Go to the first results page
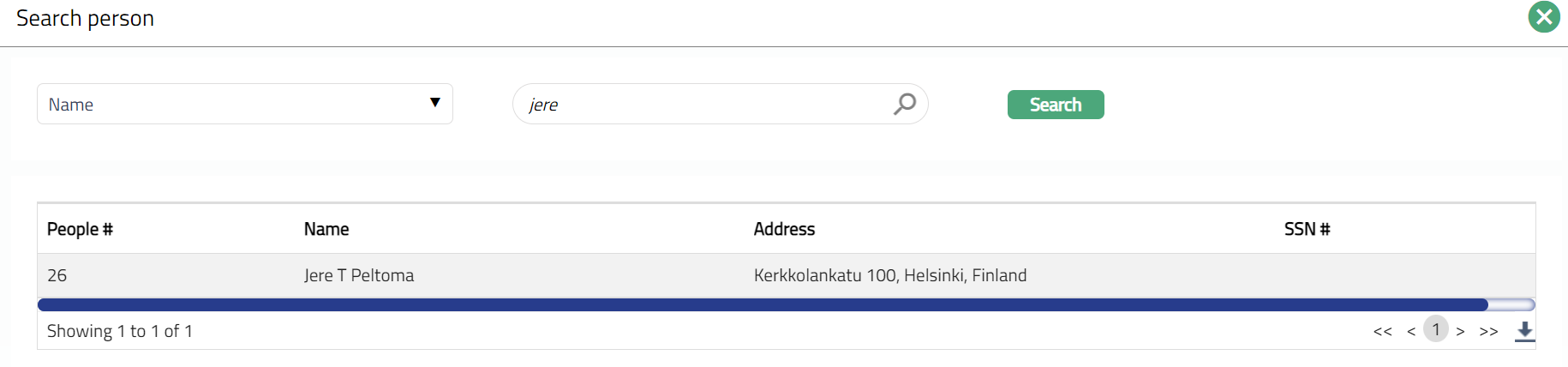This screenshot has height=367, width=1568. (1382, 331)
